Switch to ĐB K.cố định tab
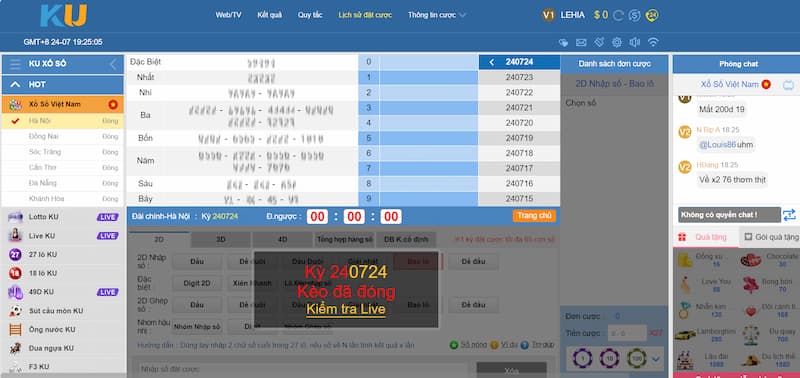The image size is (800, 378). [406, 239]
